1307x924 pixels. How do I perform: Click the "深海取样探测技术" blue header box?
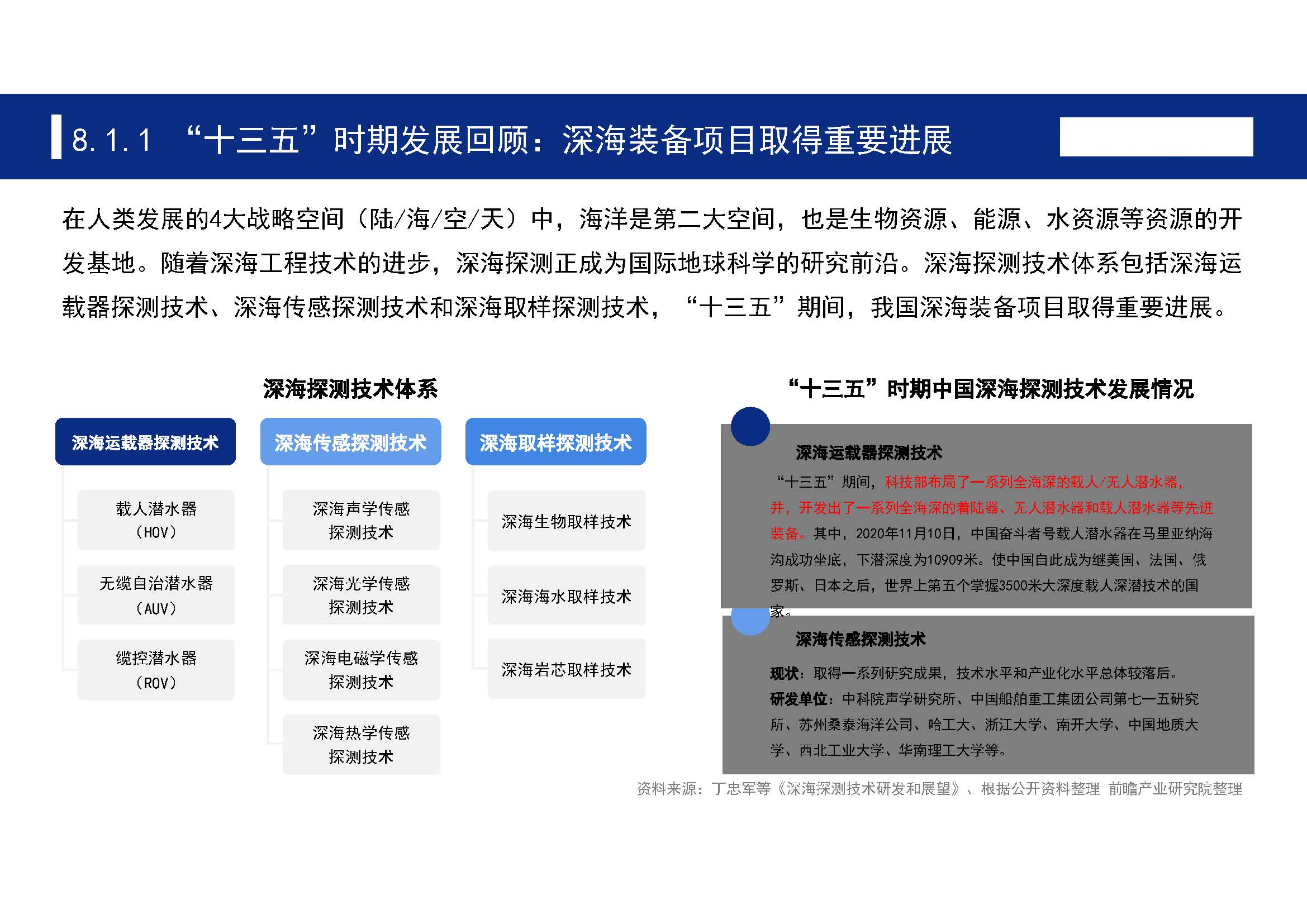pyautogui.click(x=555, y=441)
